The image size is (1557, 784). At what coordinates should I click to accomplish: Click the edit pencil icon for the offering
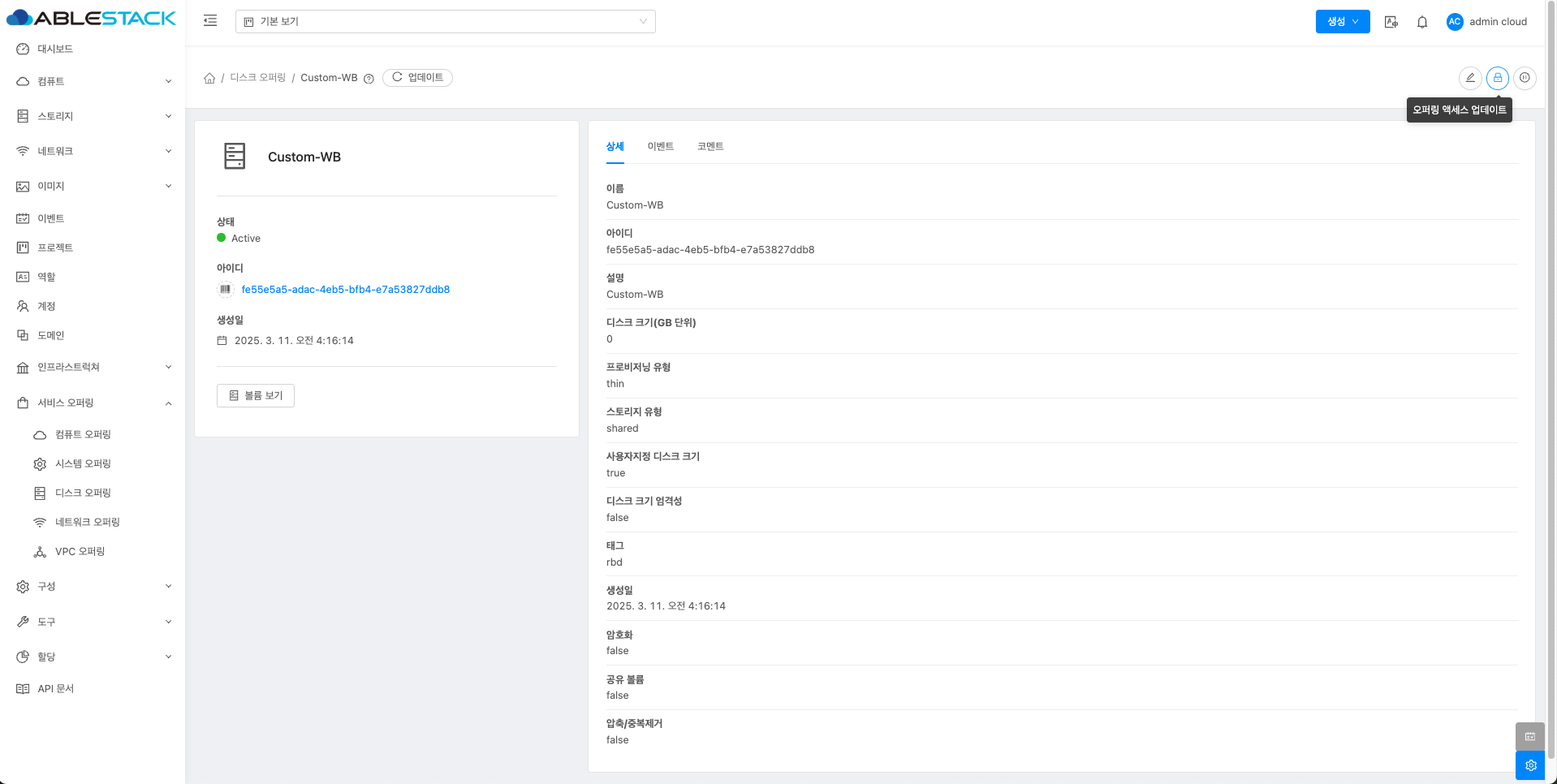1469,78
